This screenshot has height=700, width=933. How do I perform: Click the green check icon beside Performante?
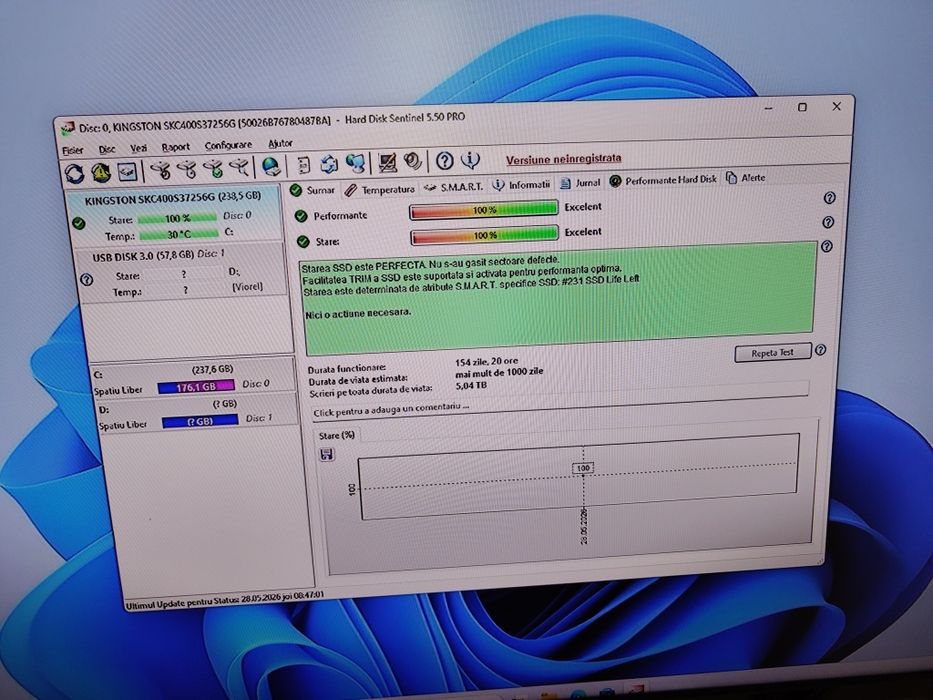[x=301, y=216]
